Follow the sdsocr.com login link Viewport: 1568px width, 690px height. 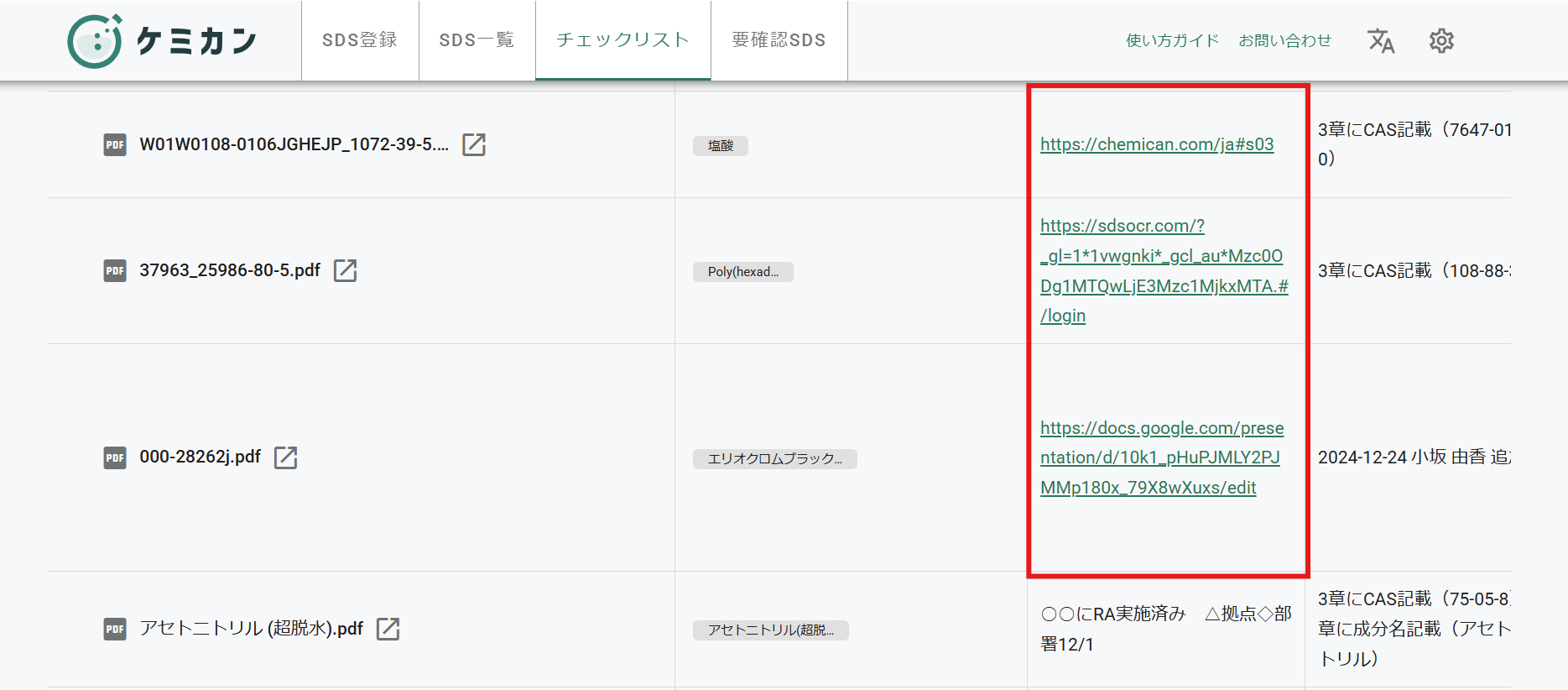coord(1164,270)
